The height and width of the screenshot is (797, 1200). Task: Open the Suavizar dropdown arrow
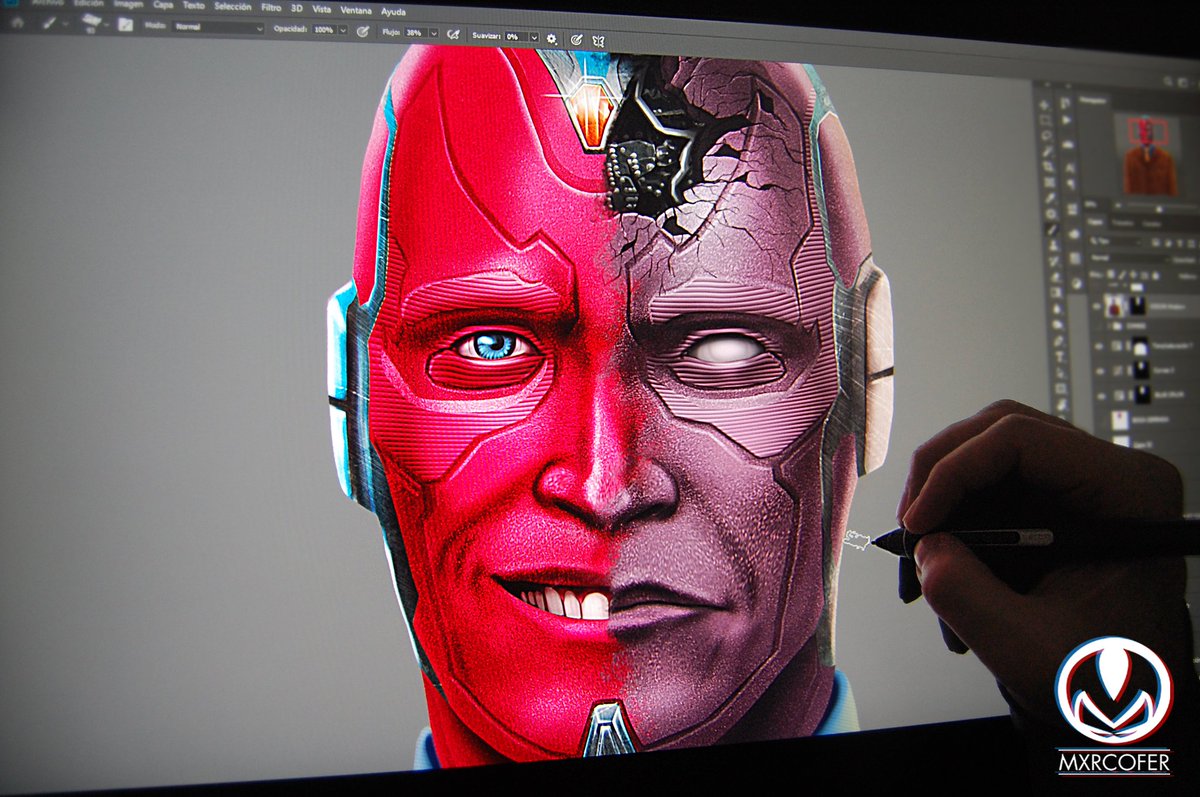535,37
